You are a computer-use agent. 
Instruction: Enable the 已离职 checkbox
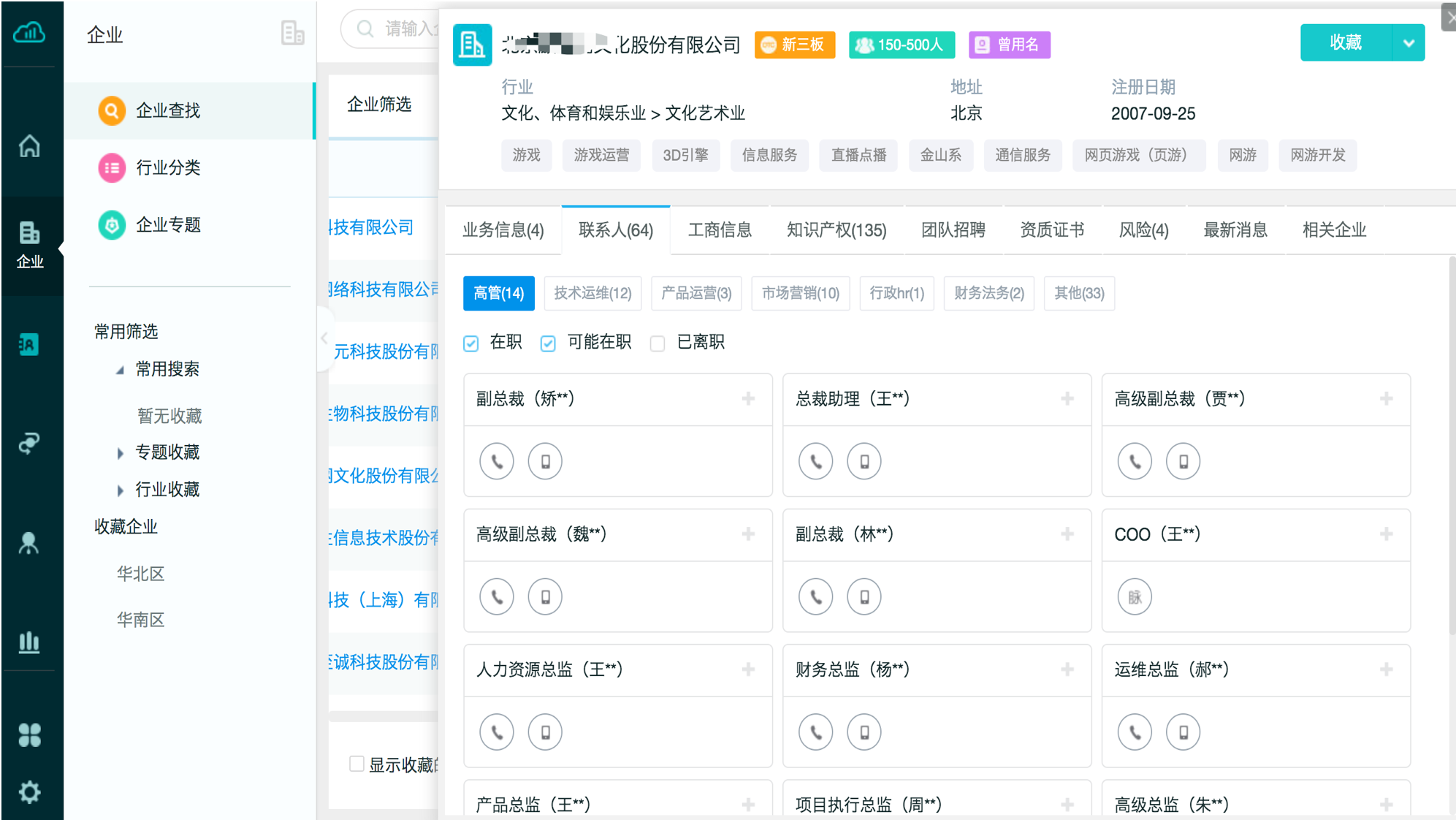point(658,343)
